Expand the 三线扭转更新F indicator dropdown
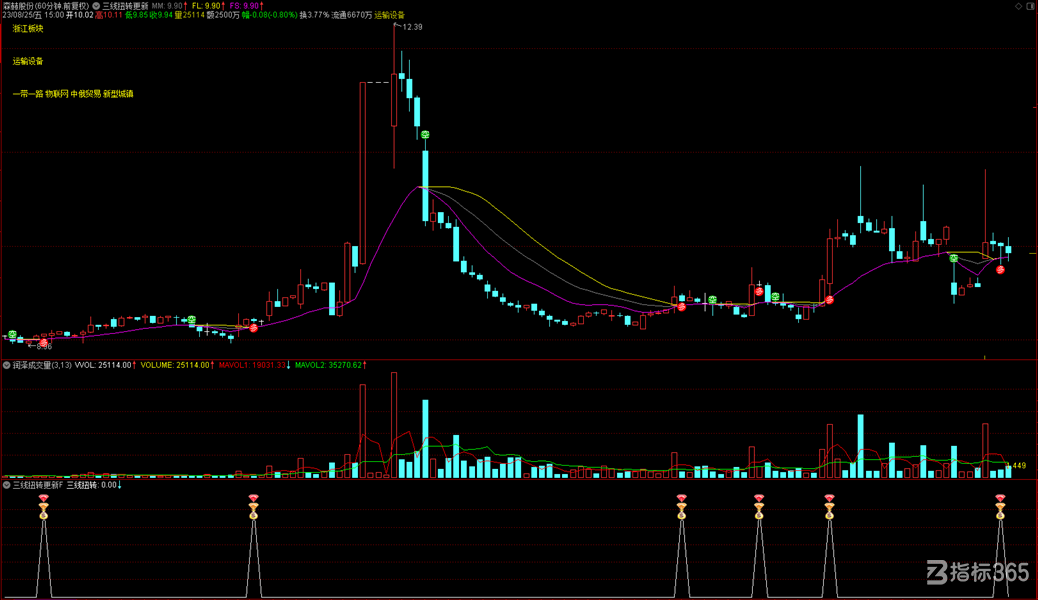Viewport: 1038px width, 600px height. pos(7,485)
